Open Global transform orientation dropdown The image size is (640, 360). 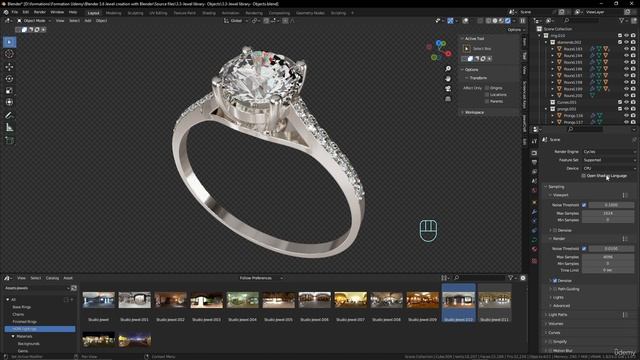(x=236, y=20)
